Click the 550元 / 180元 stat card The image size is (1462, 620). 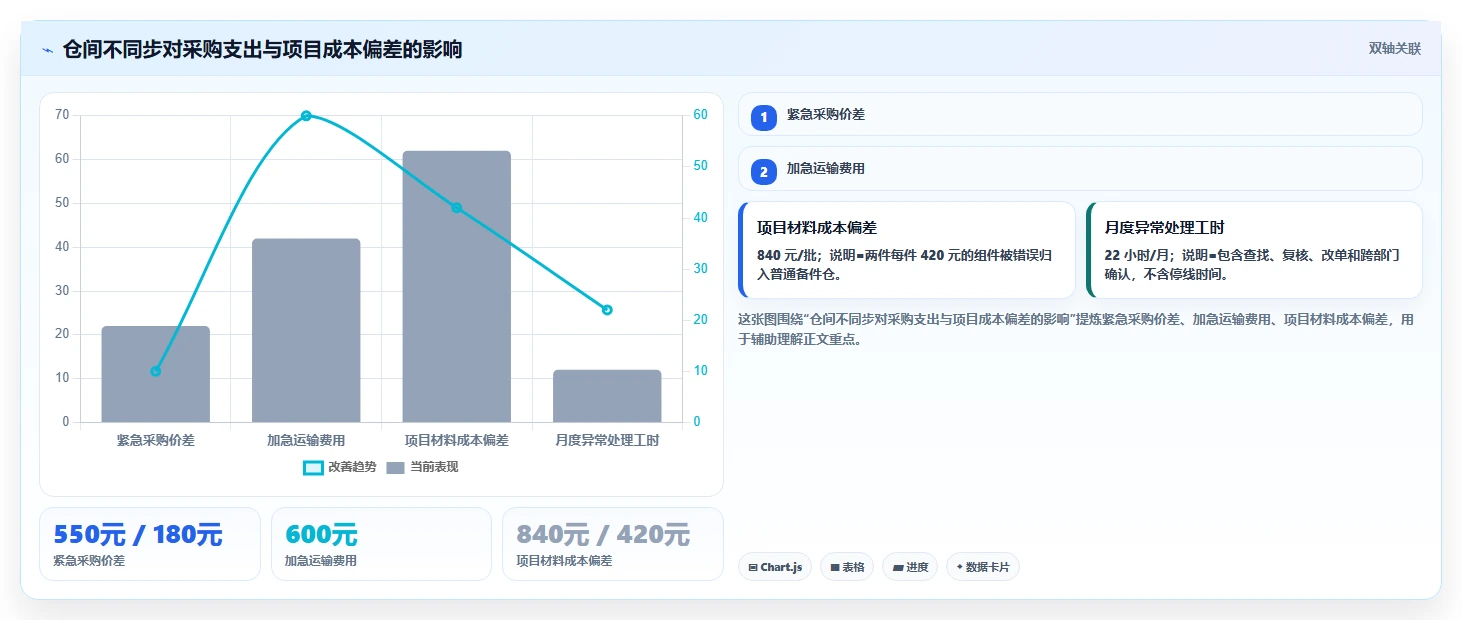click(x=150, y=544)
